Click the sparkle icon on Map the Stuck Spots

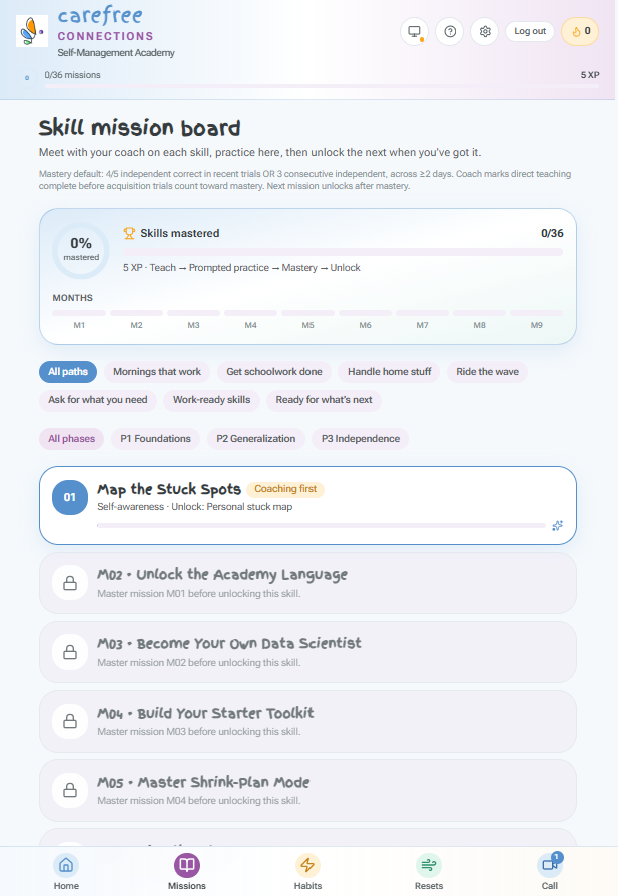[x=557, y=526]
